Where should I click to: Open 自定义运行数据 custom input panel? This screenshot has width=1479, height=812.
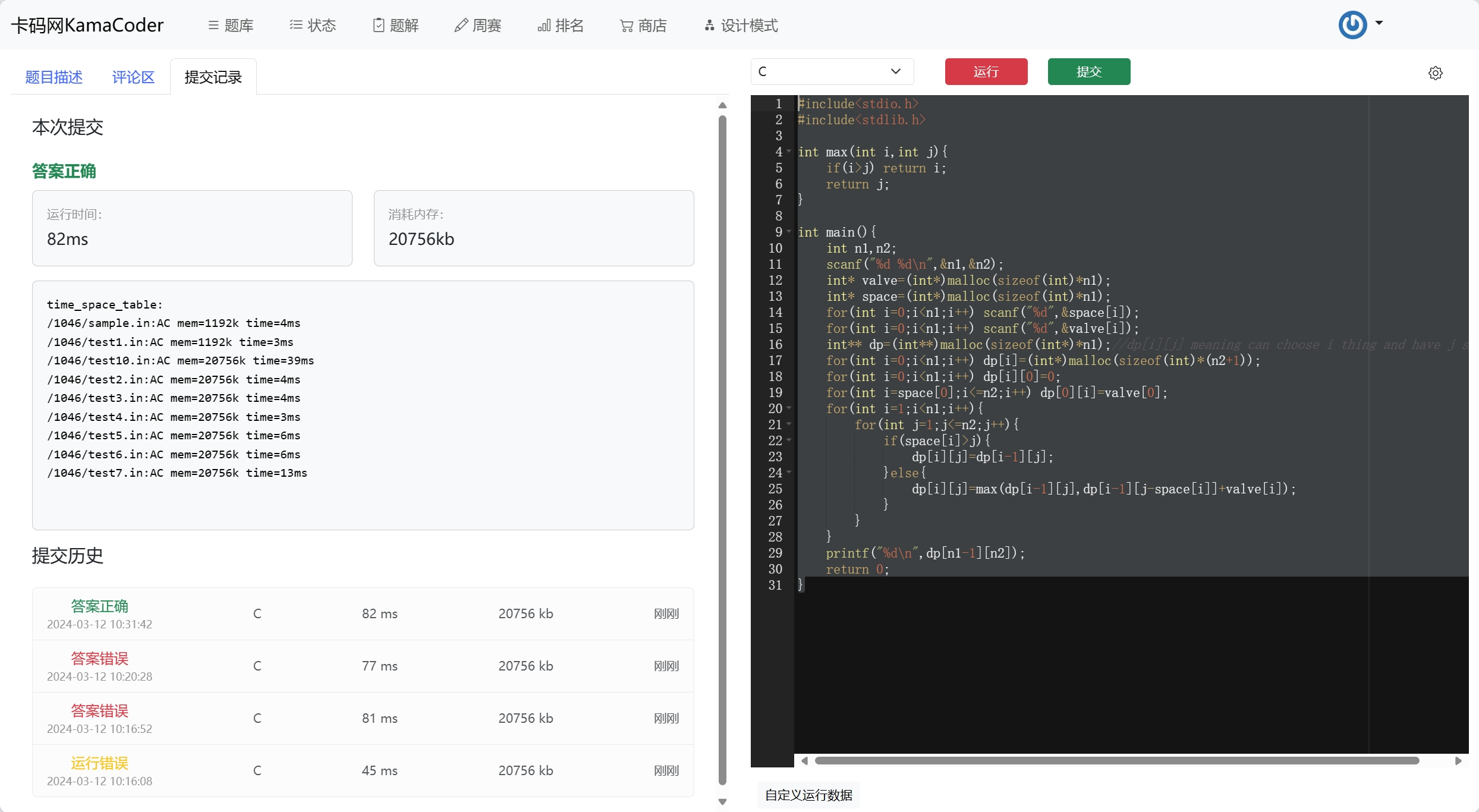click(808, 795)
